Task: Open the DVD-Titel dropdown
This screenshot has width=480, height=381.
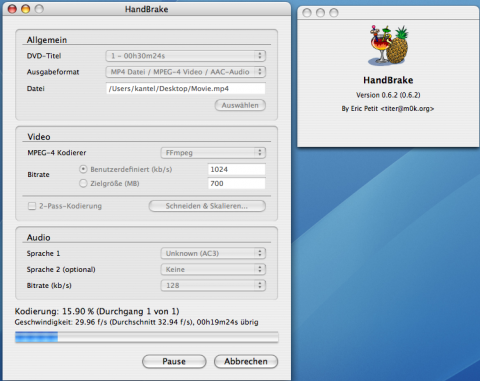Action: click(186, 56)
